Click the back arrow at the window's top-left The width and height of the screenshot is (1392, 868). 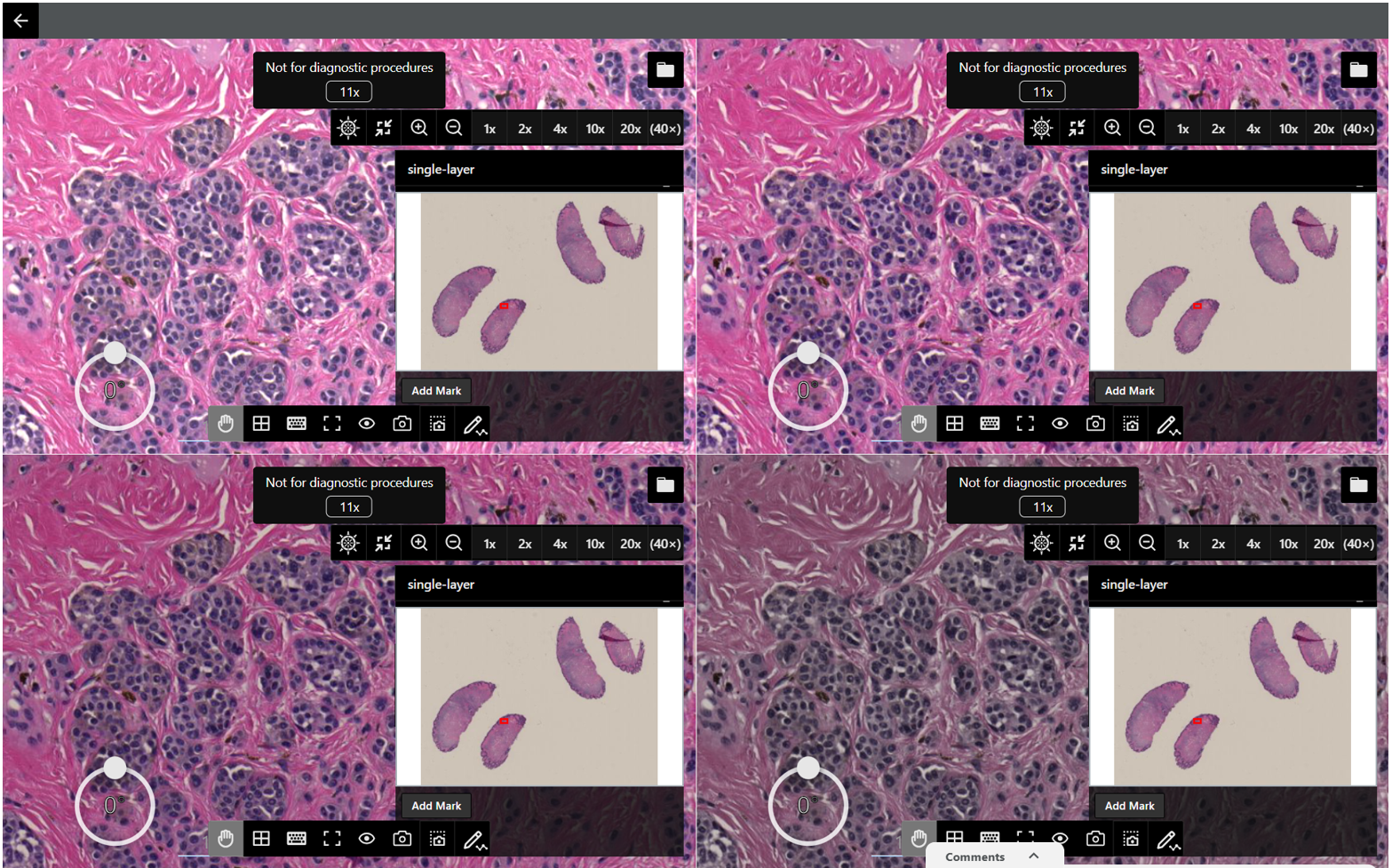[20, 20]
